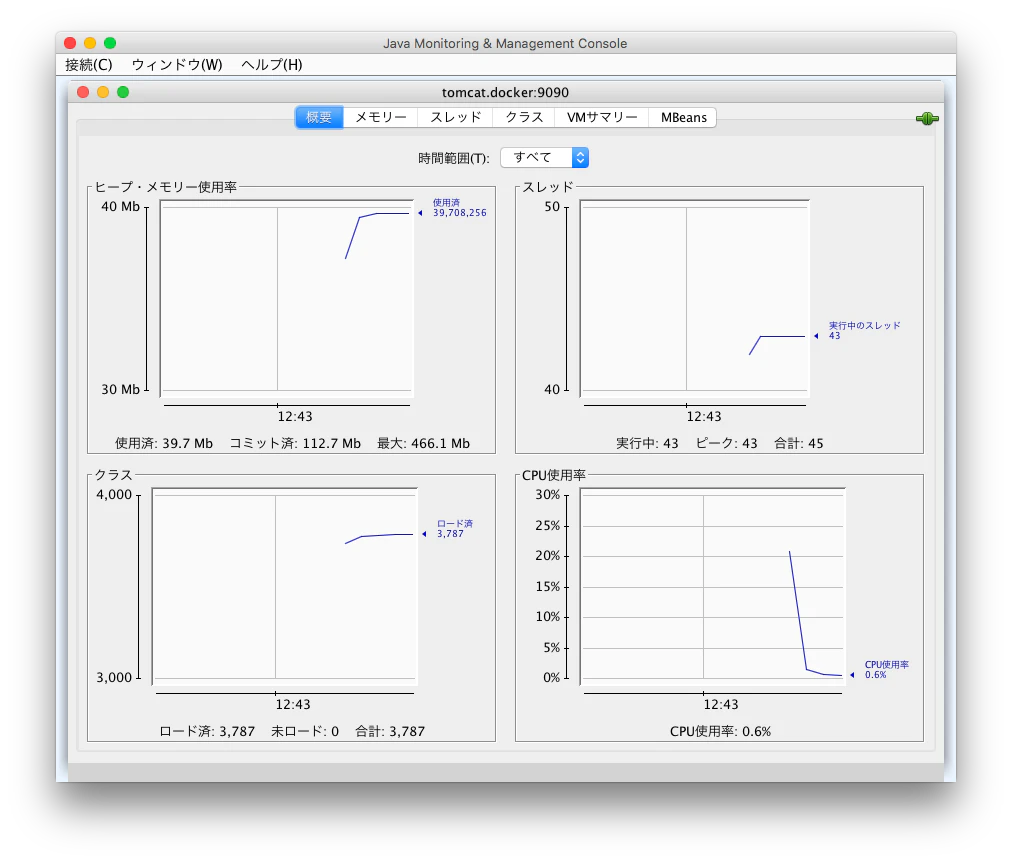This screenshot has height=862, width=1012.
Task: Click the 使用済 39,708,256 chart label
Action: 459,208
